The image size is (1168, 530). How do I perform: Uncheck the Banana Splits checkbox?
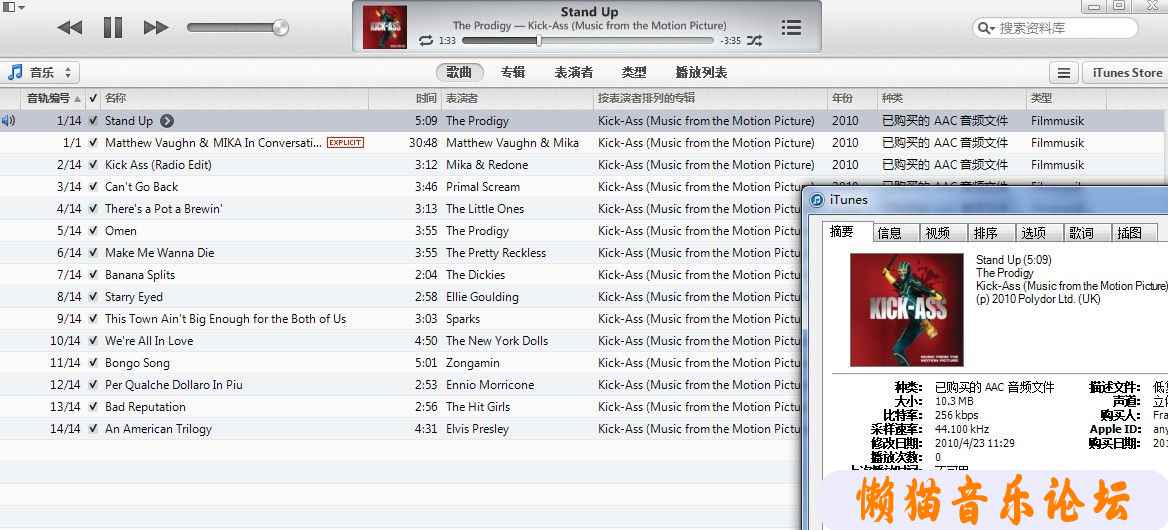coord(93,275)
